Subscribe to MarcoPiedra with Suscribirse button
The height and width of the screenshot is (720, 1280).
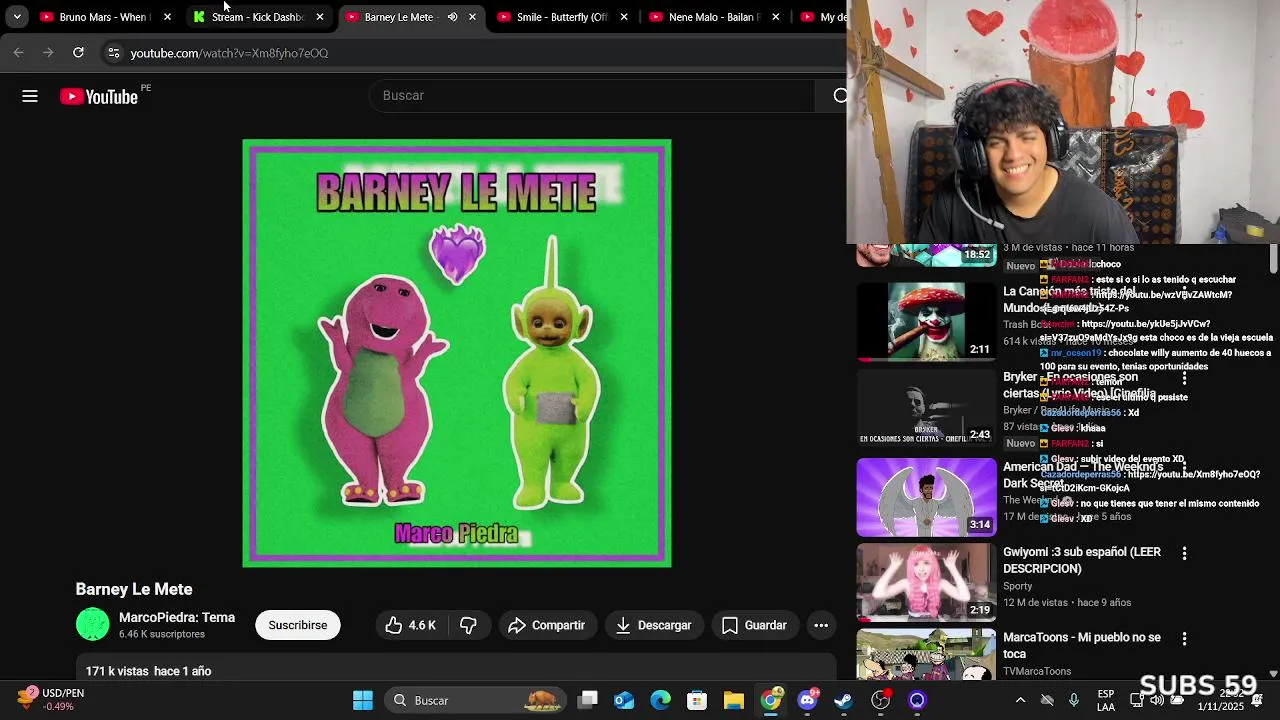coord(298,625)
